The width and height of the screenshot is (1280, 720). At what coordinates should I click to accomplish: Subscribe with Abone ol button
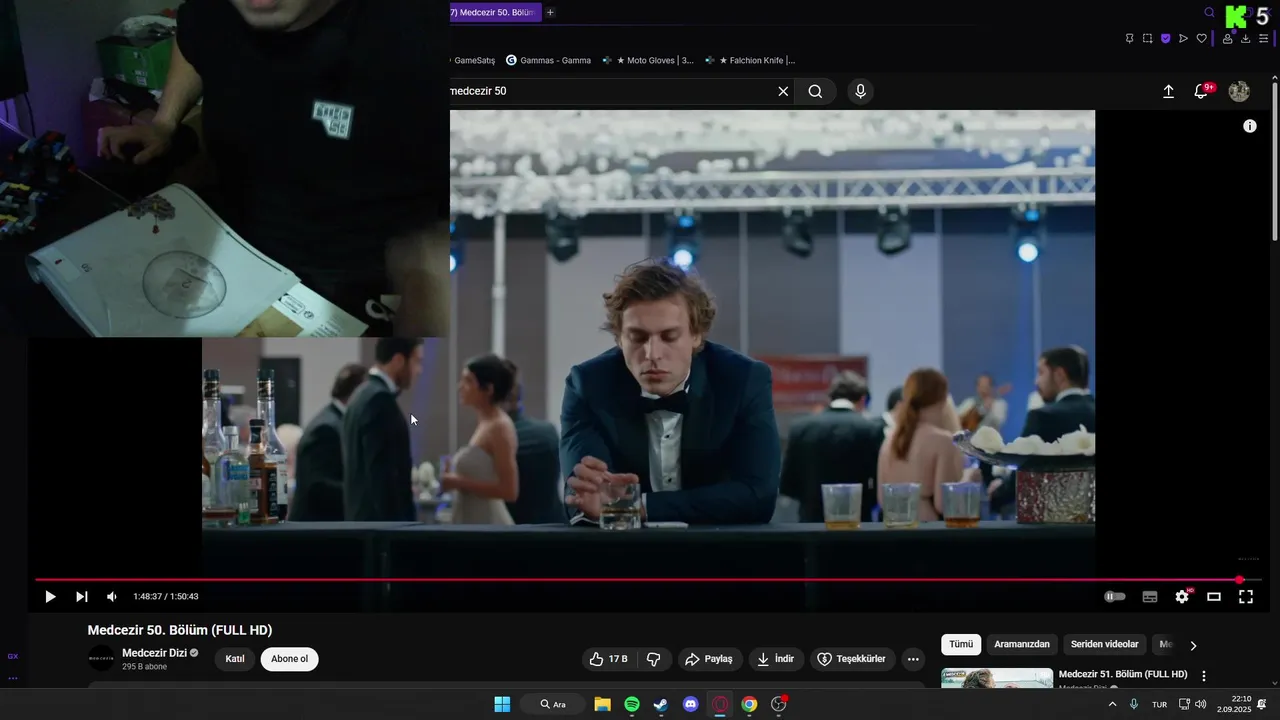[x=290, y=659]
